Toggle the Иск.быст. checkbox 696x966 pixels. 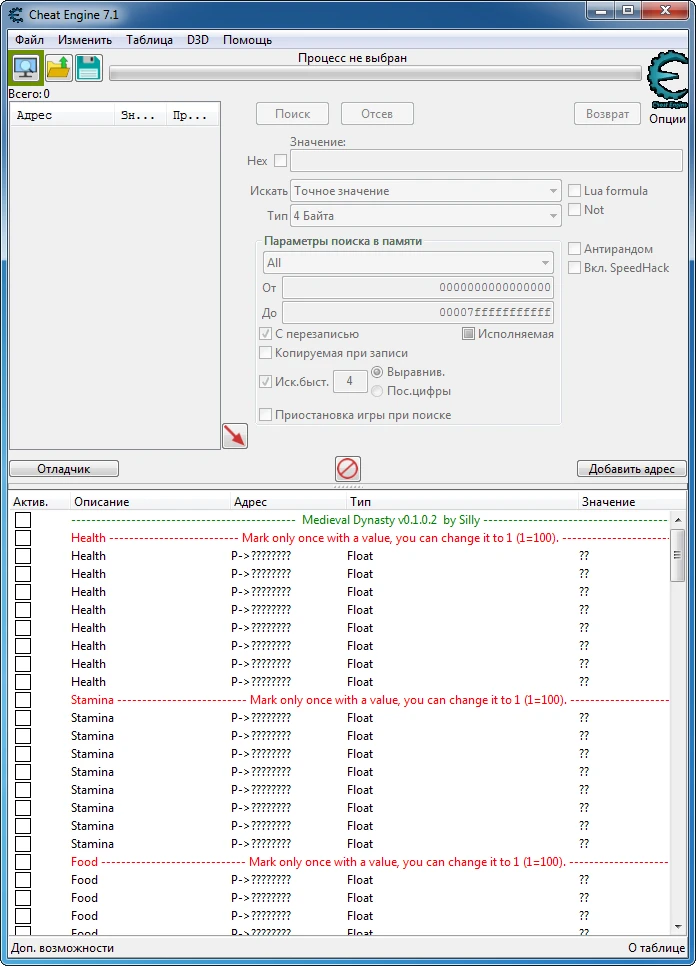click(265, 381)
